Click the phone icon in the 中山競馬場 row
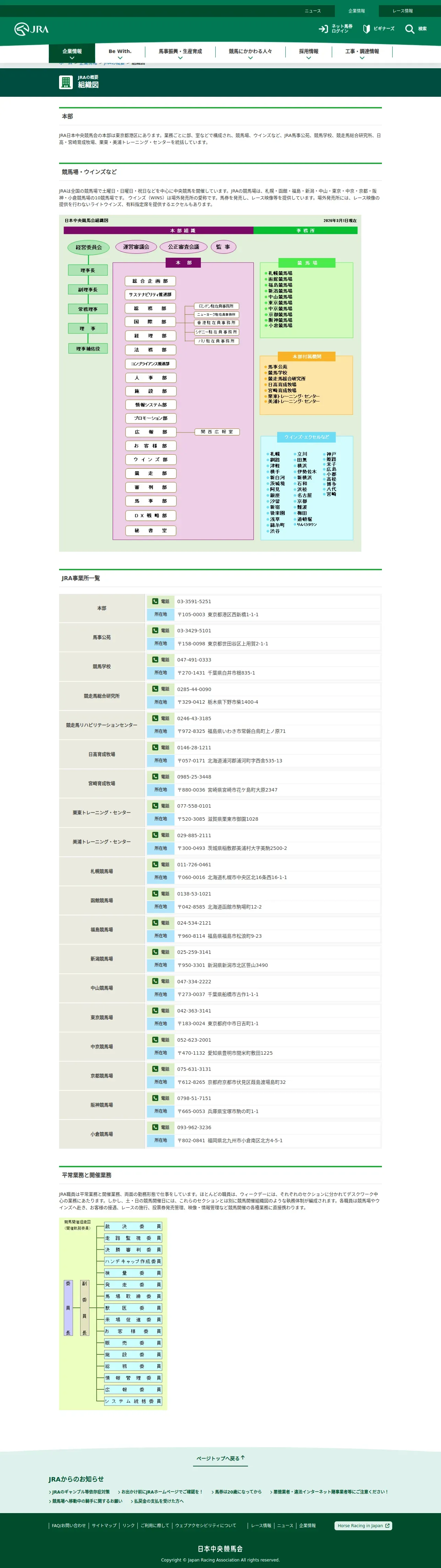 pos(155,981)
